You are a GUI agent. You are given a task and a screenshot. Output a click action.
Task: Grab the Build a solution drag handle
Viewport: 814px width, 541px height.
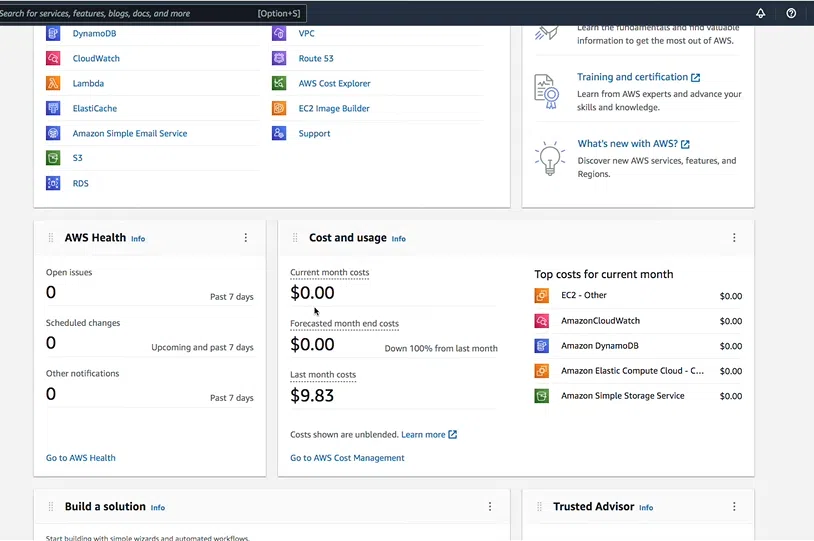coord(50,507)
